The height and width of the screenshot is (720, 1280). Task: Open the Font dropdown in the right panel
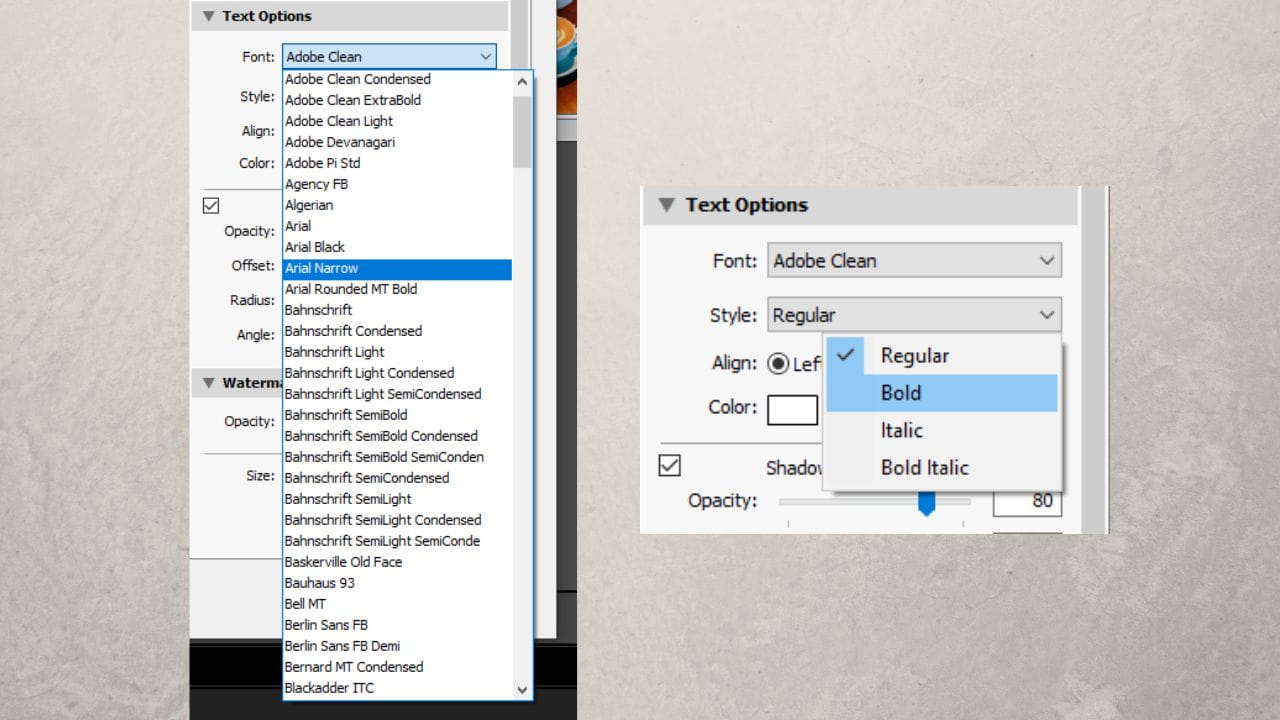[914, 261]
